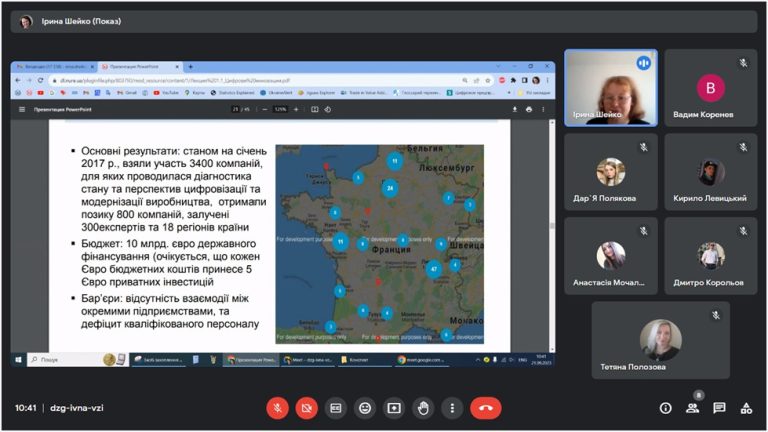The height and width of the screenshot is (432, 768).
Task: Unmute the microphone in Meet controls
Action: coord(277,408)
